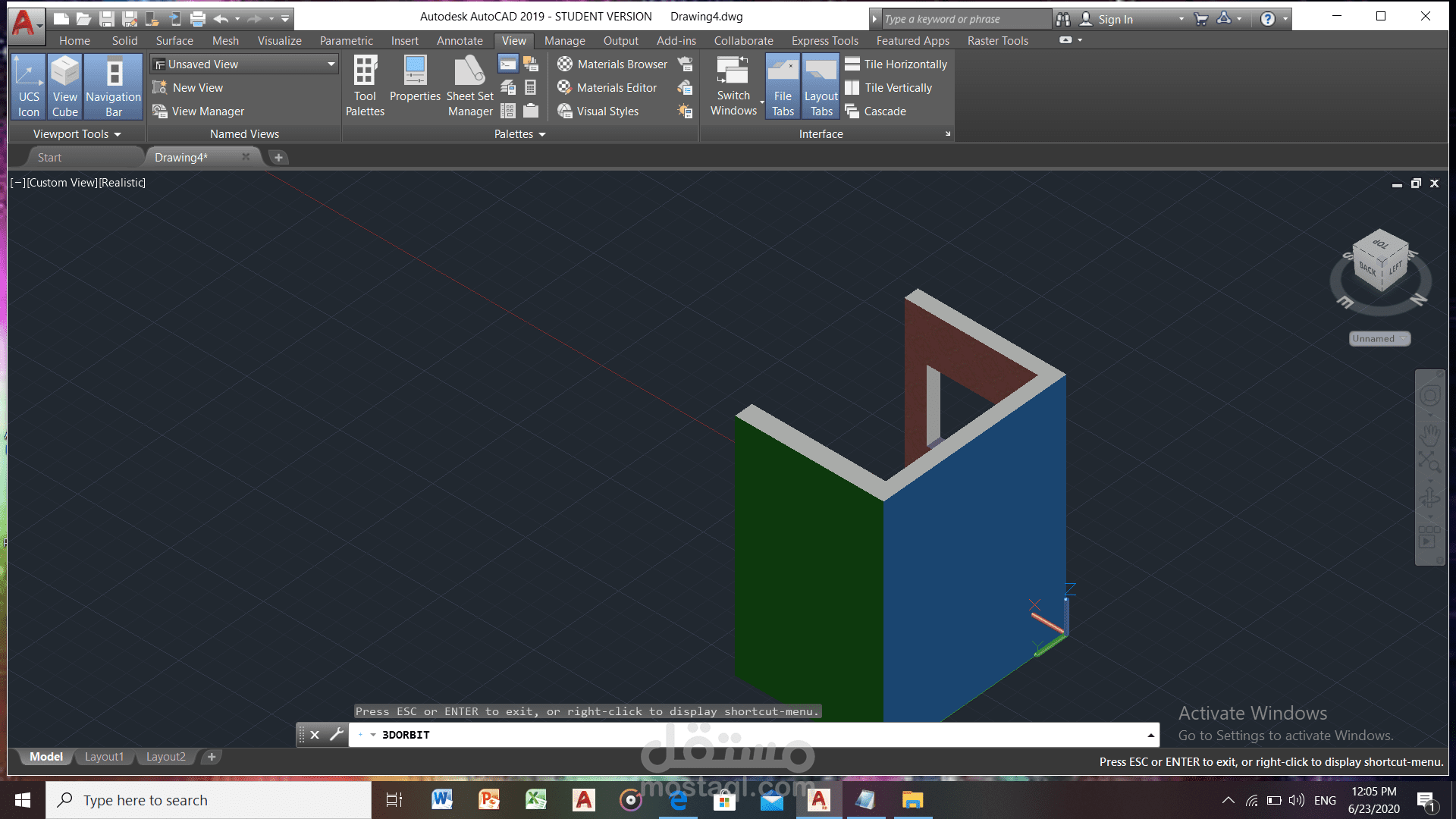
Task: Click the Switch Windows icon
Action: (x=733, y=86)
